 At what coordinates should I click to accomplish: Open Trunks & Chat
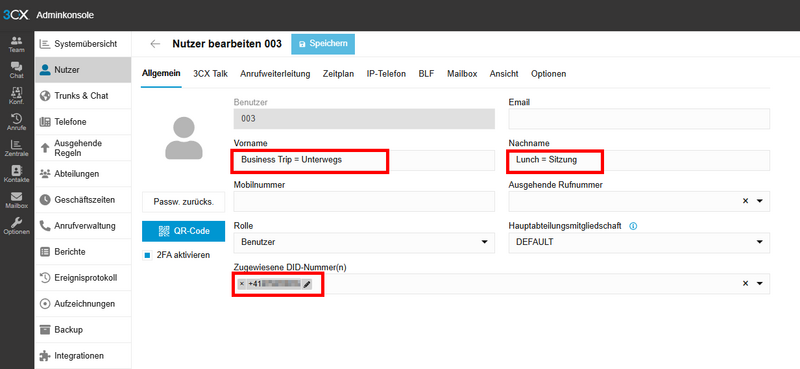[x=83, y=96]
